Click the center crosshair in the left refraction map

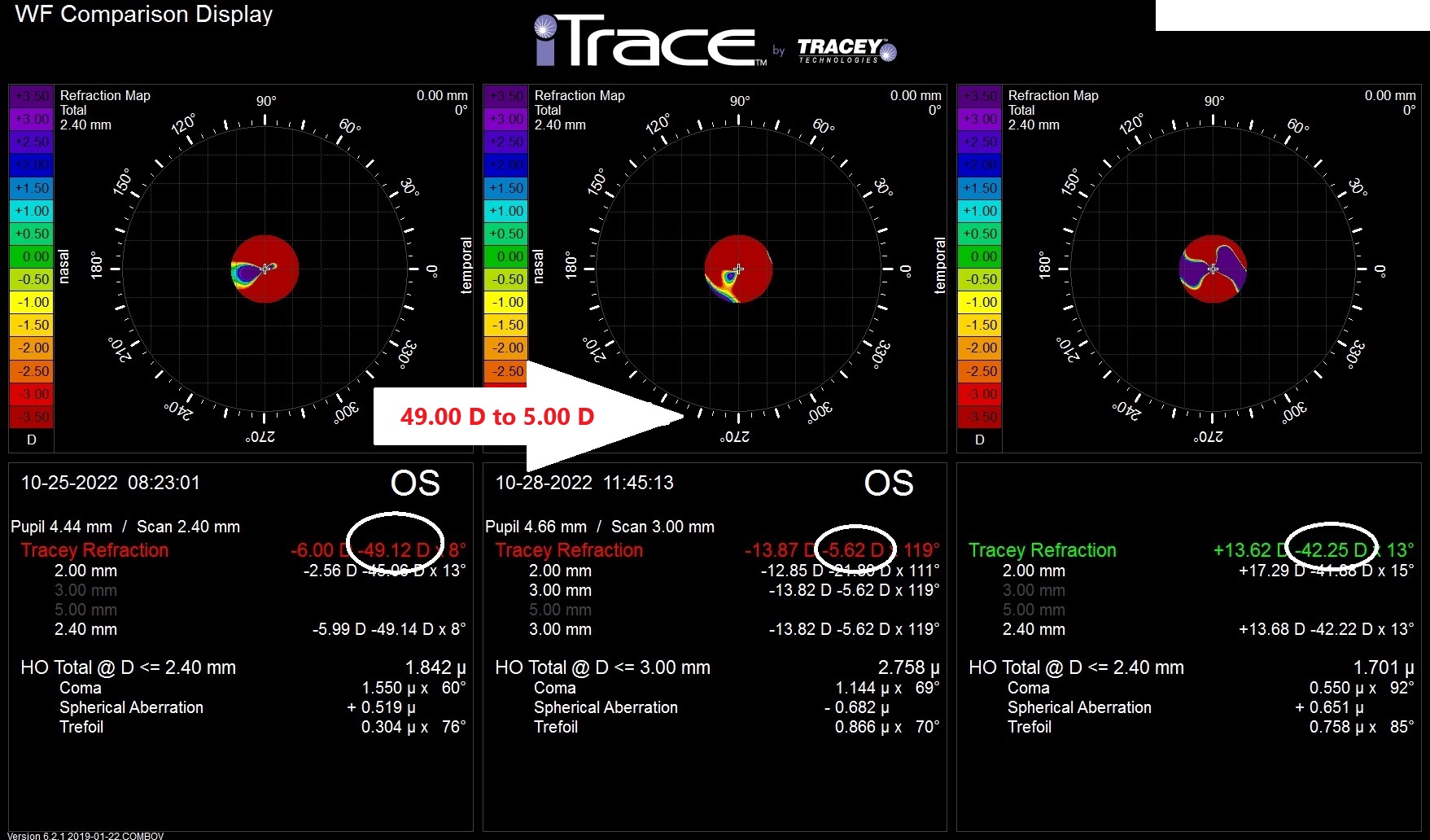coord(265,269)
